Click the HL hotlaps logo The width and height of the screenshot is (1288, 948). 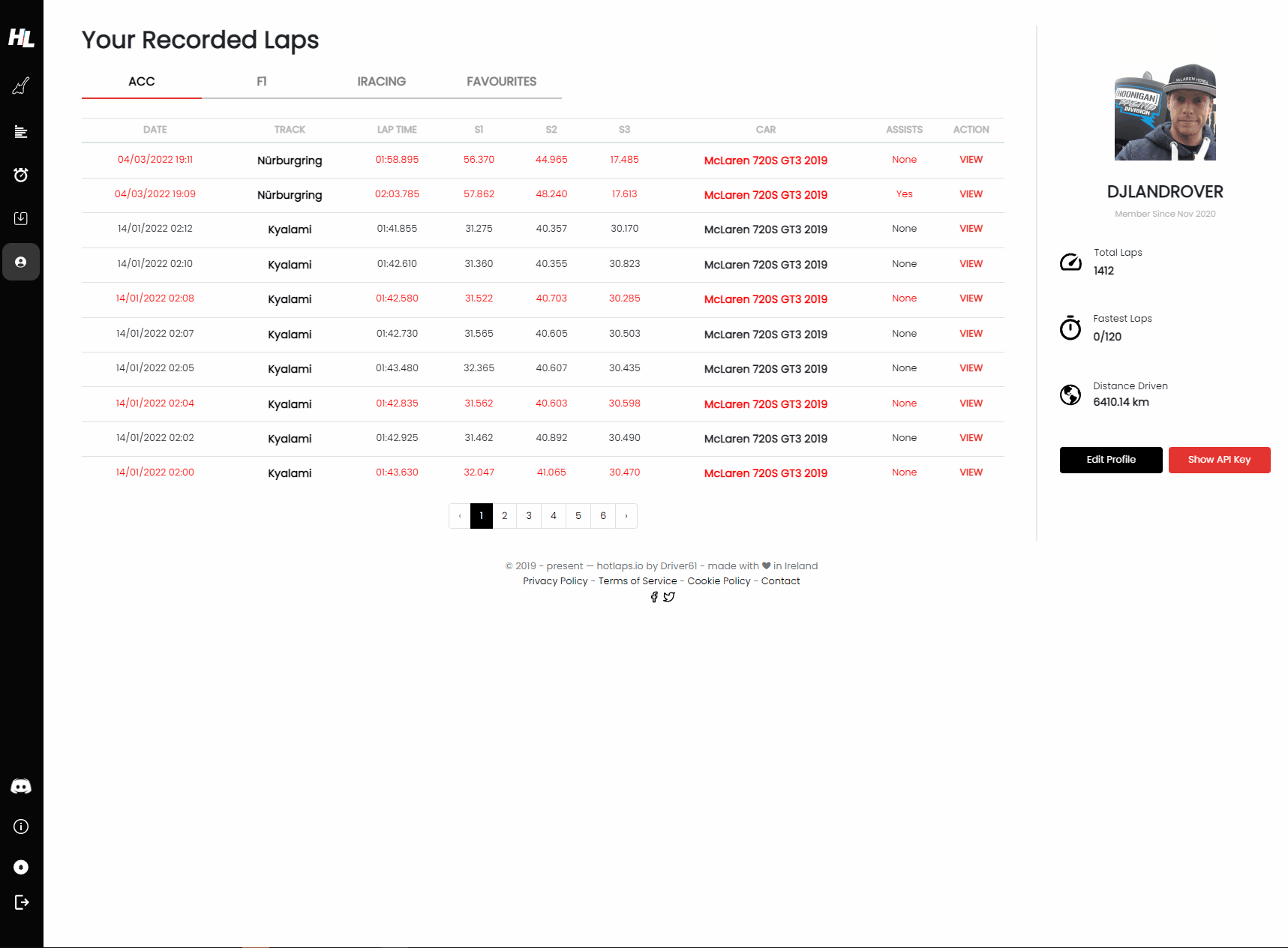21,37
